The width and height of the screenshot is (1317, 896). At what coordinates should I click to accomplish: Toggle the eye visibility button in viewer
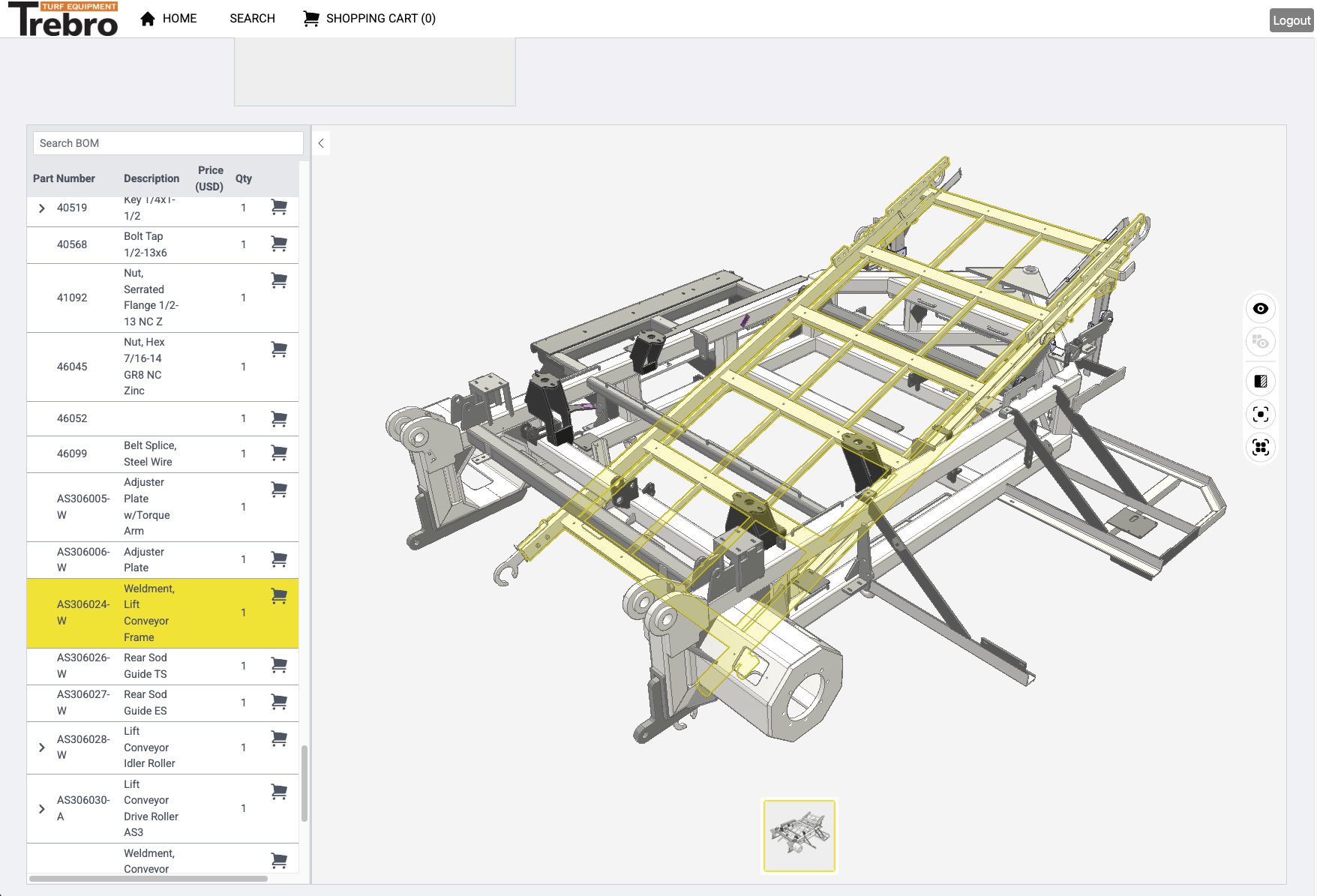(x=1260, y=309)
